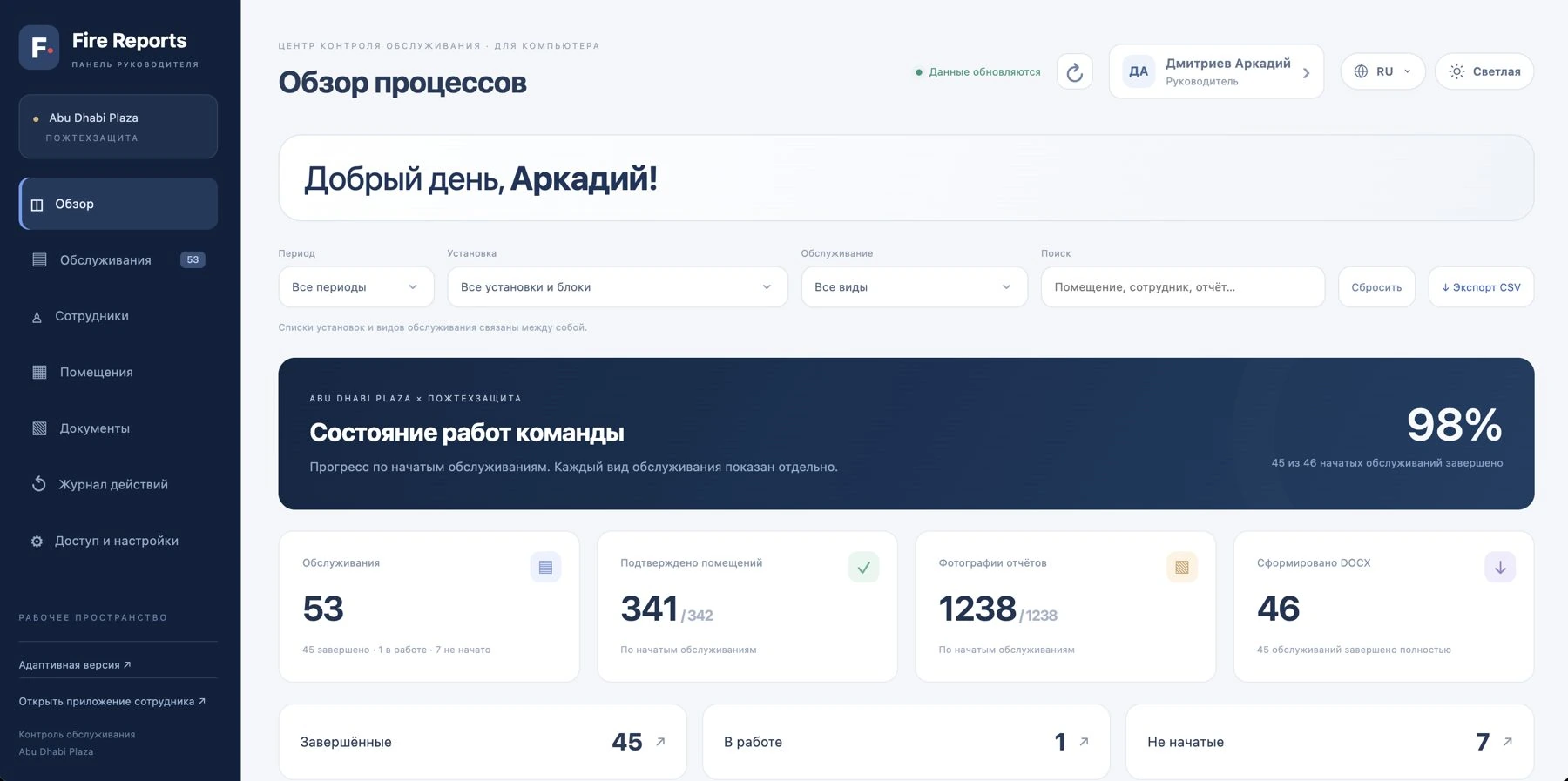The height and width of the screenshot is (781, 1568).
Task: Open the RU language dropdown
Action: (x=1382, y=71)
